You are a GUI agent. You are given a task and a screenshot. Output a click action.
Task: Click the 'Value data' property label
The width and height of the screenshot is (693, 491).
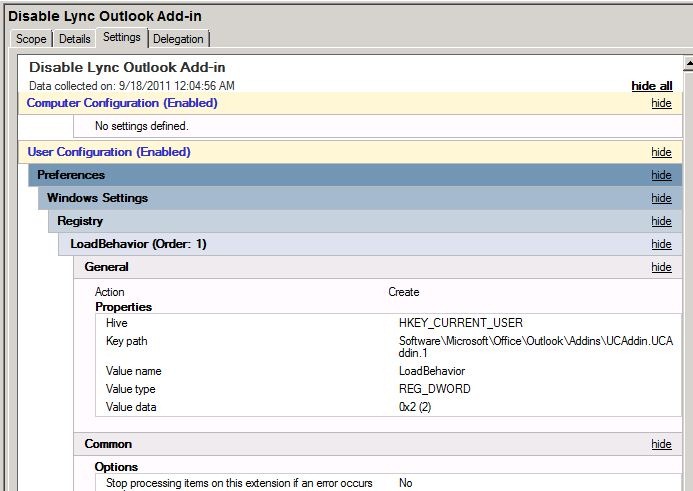click(131, 407)
